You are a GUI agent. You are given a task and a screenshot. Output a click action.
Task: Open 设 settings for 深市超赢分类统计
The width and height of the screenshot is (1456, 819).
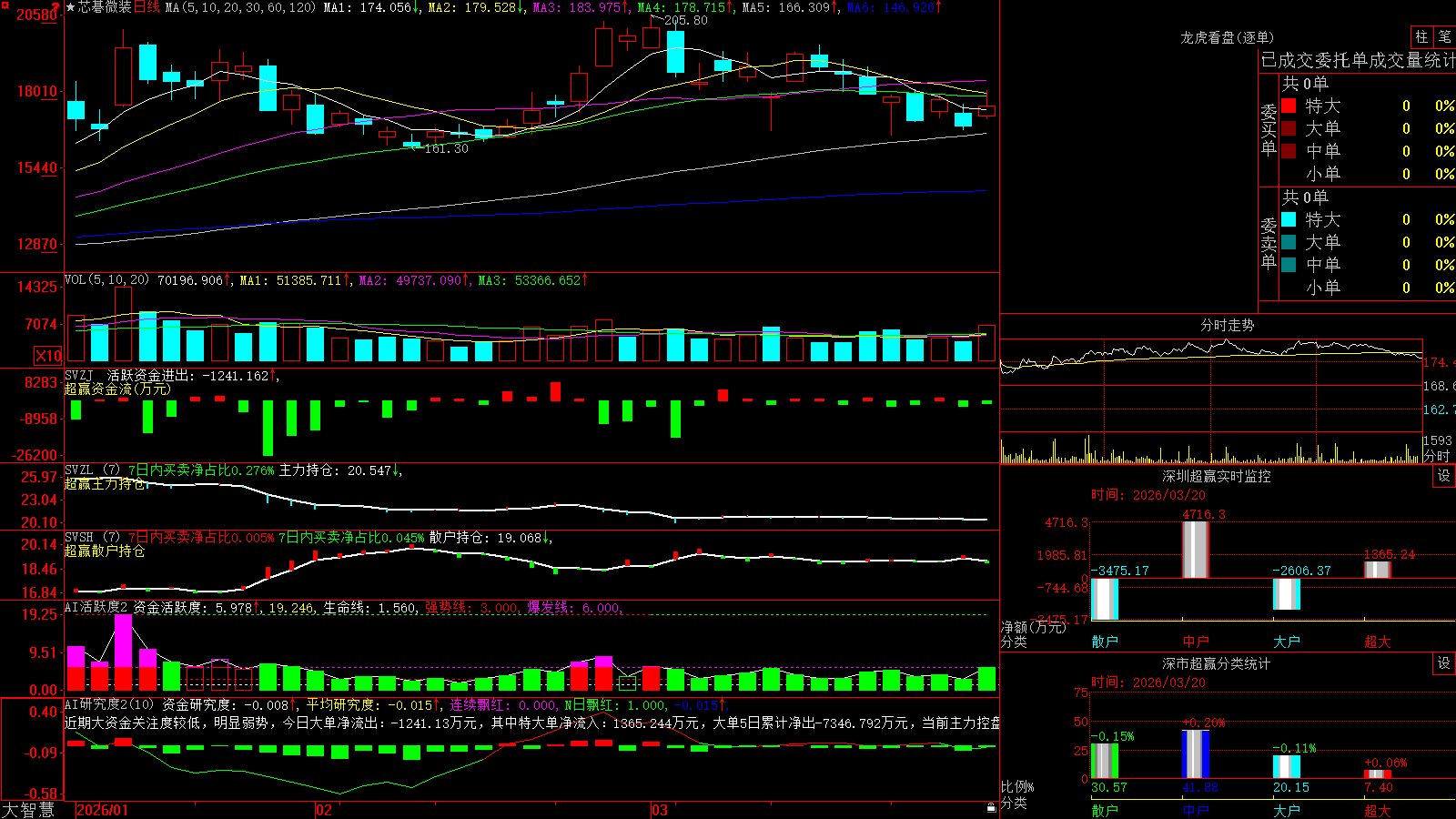pyautogui.click(x=1444, y=663)
